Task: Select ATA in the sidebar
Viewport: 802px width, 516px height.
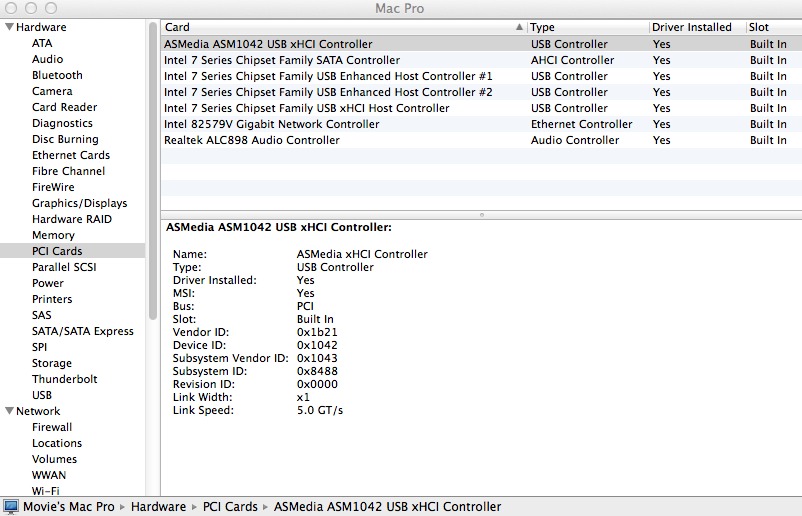Action: (x=42, y=43)
